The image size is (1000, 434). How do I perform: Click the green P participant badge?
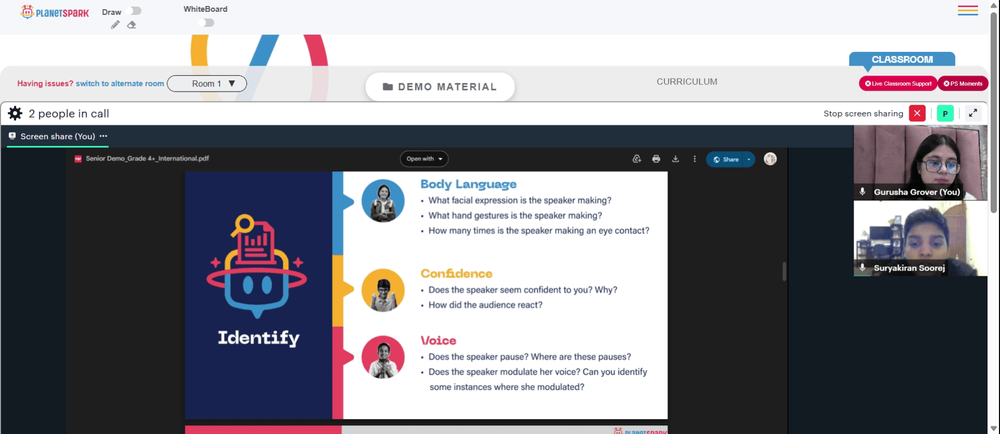[x=945, y=113]
